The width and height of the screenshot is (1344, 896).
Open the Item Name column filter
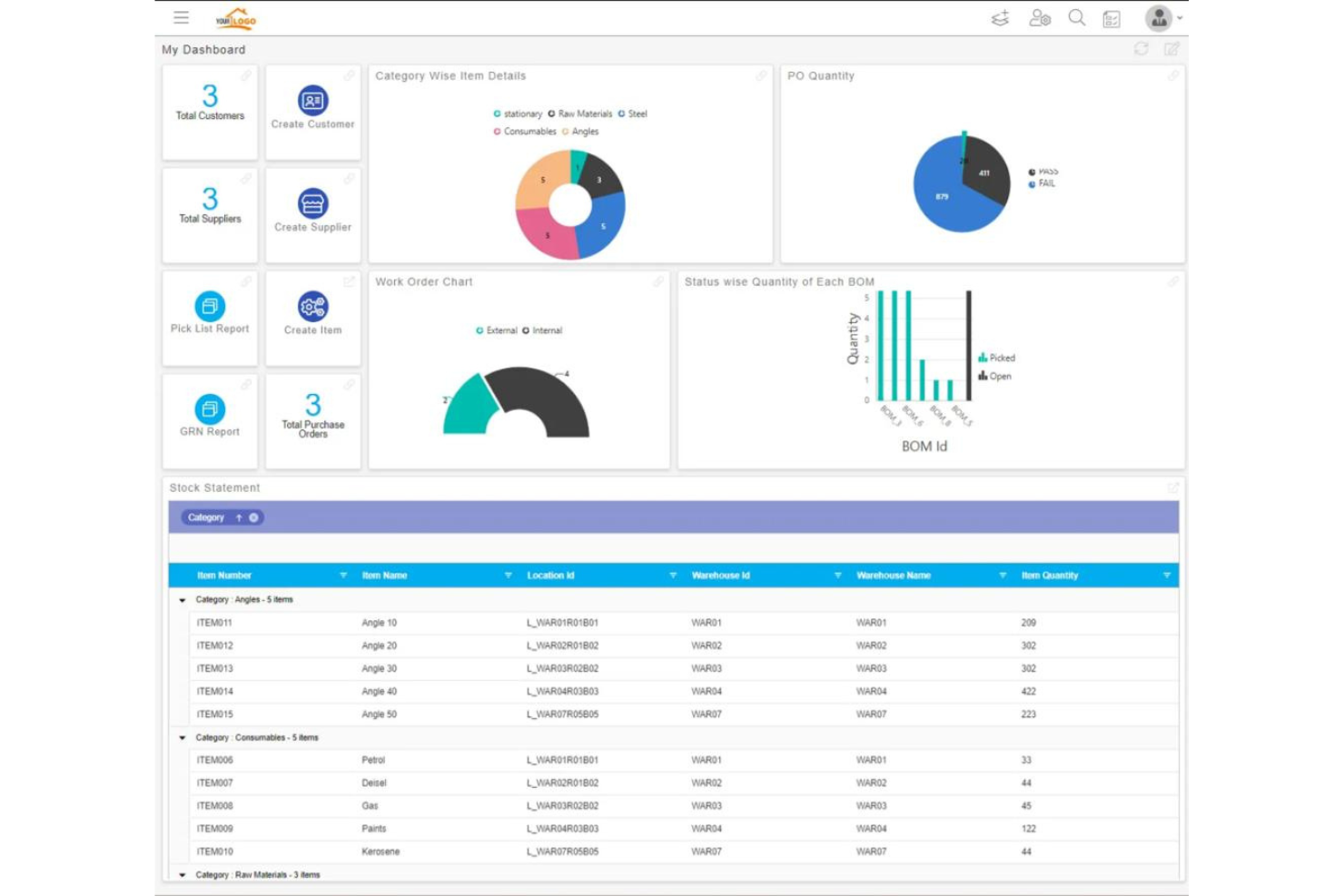[x=508, y=575]
